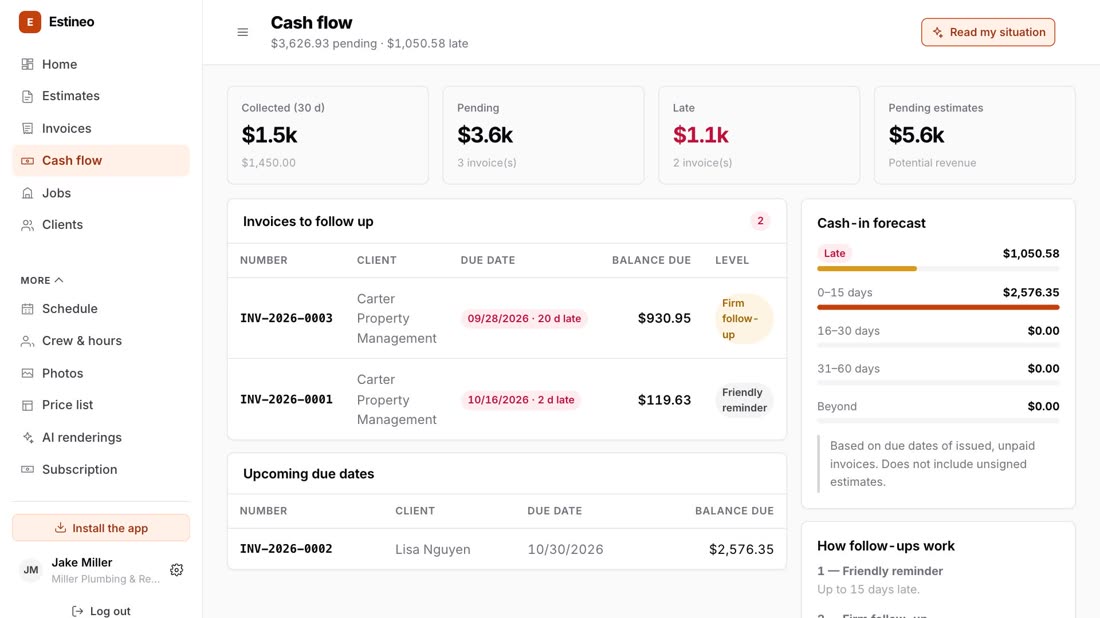Click the Invoices sidebar icon
The height and width of the screenshot is (618, 1100).
(x=27, y=128)
